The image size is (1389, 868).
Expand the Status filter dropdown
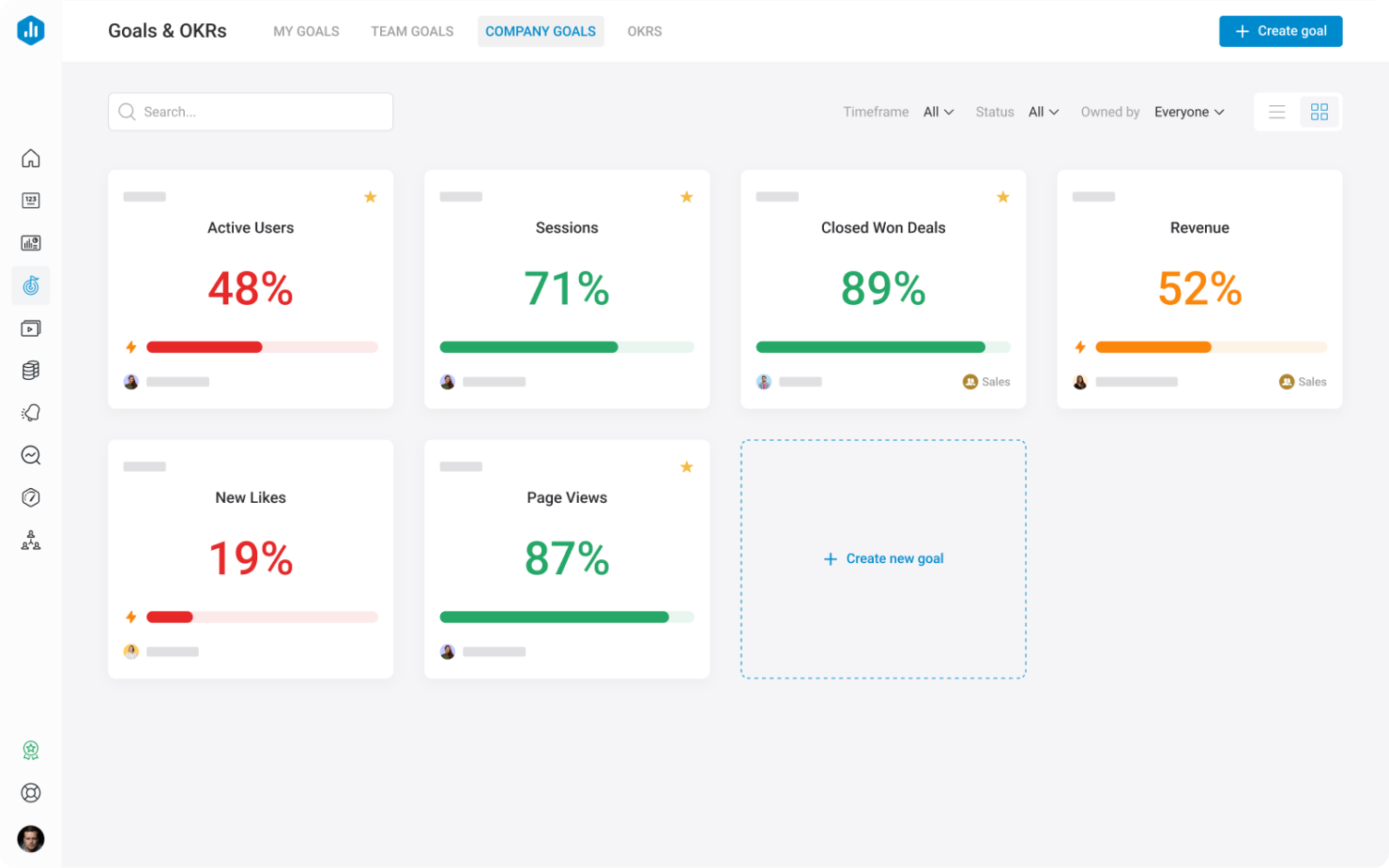click(1043, 112)
